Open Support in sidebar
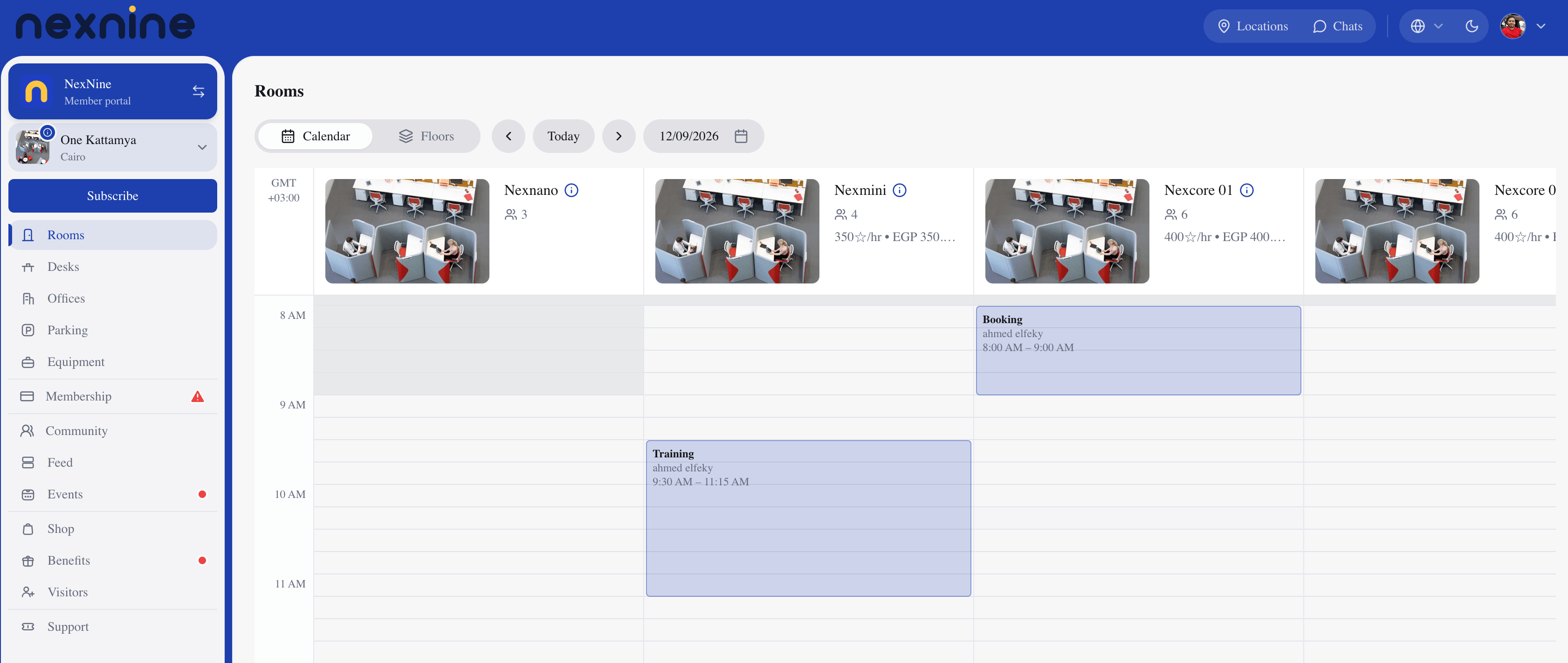The image size is (1568, 663). 113,627
